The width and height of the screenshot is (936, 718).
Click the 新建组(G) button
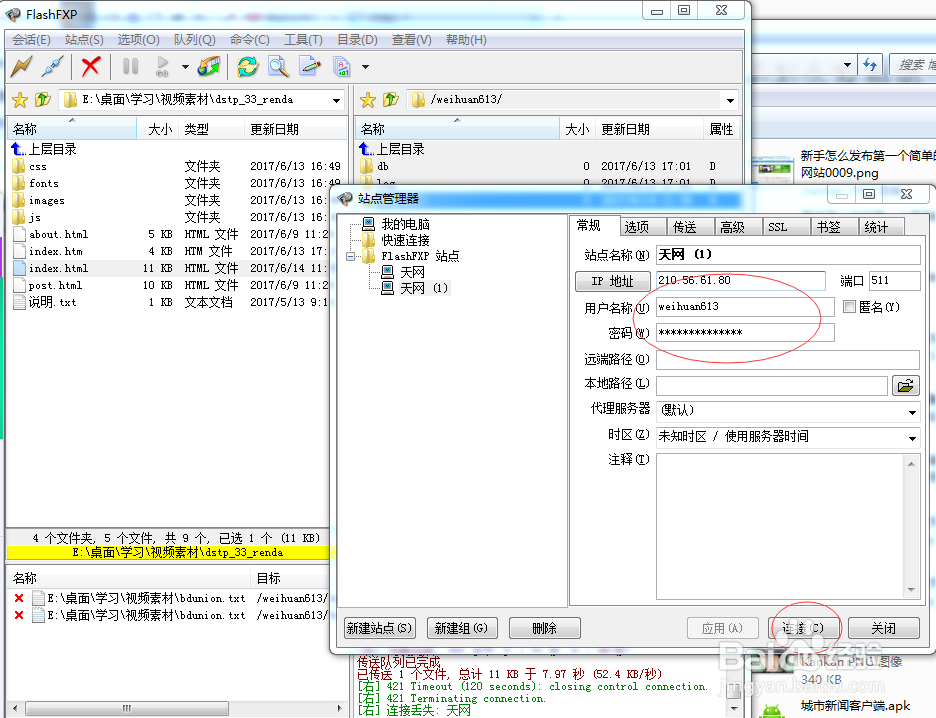461,628
